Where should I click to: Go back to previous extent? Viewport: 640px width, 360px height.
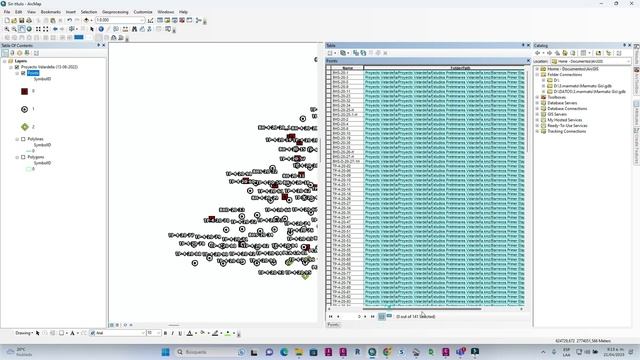[x=55, y=29]
